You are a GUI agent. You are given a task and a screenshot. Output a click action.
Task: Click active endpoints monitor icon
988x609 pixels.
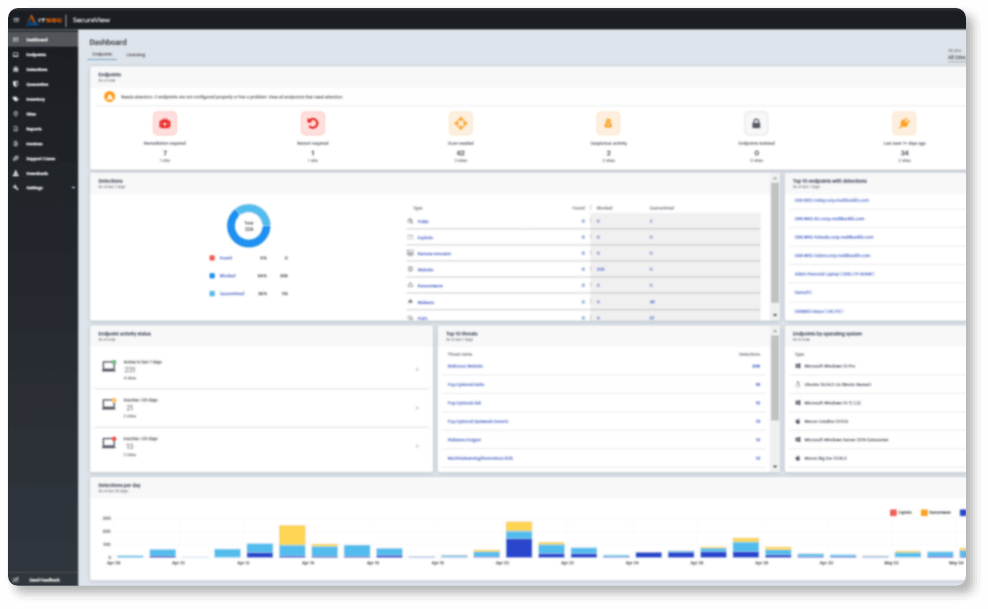(109, 366)
